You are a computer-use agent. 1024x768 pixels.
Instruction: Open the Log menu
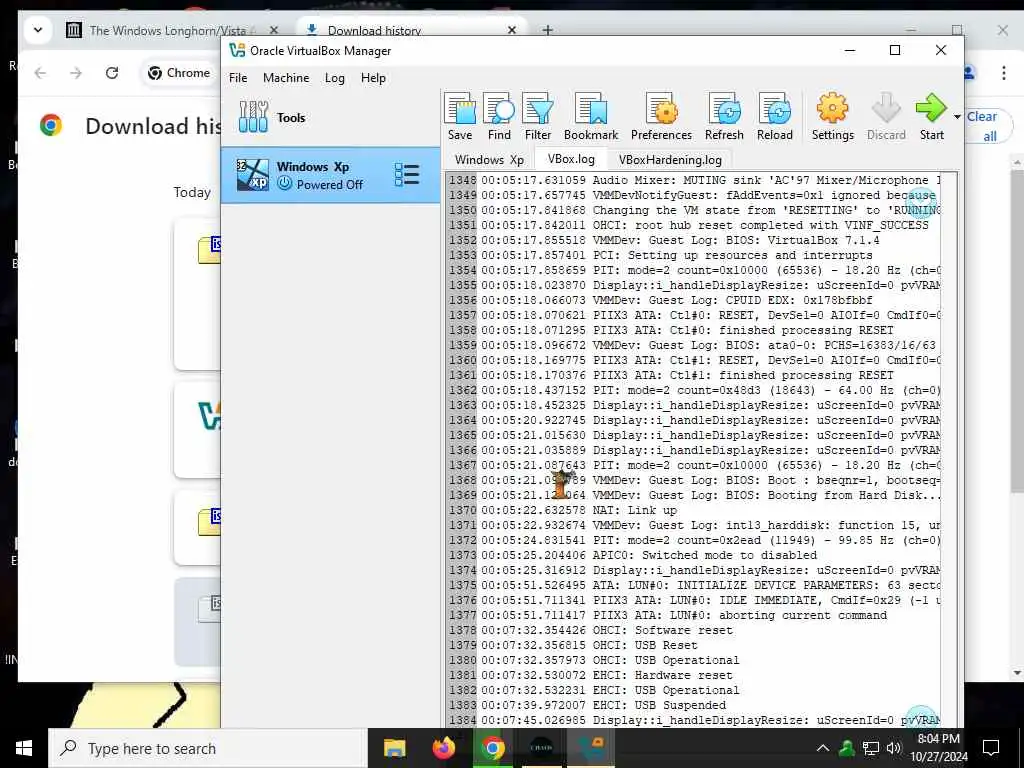point(334,78)
